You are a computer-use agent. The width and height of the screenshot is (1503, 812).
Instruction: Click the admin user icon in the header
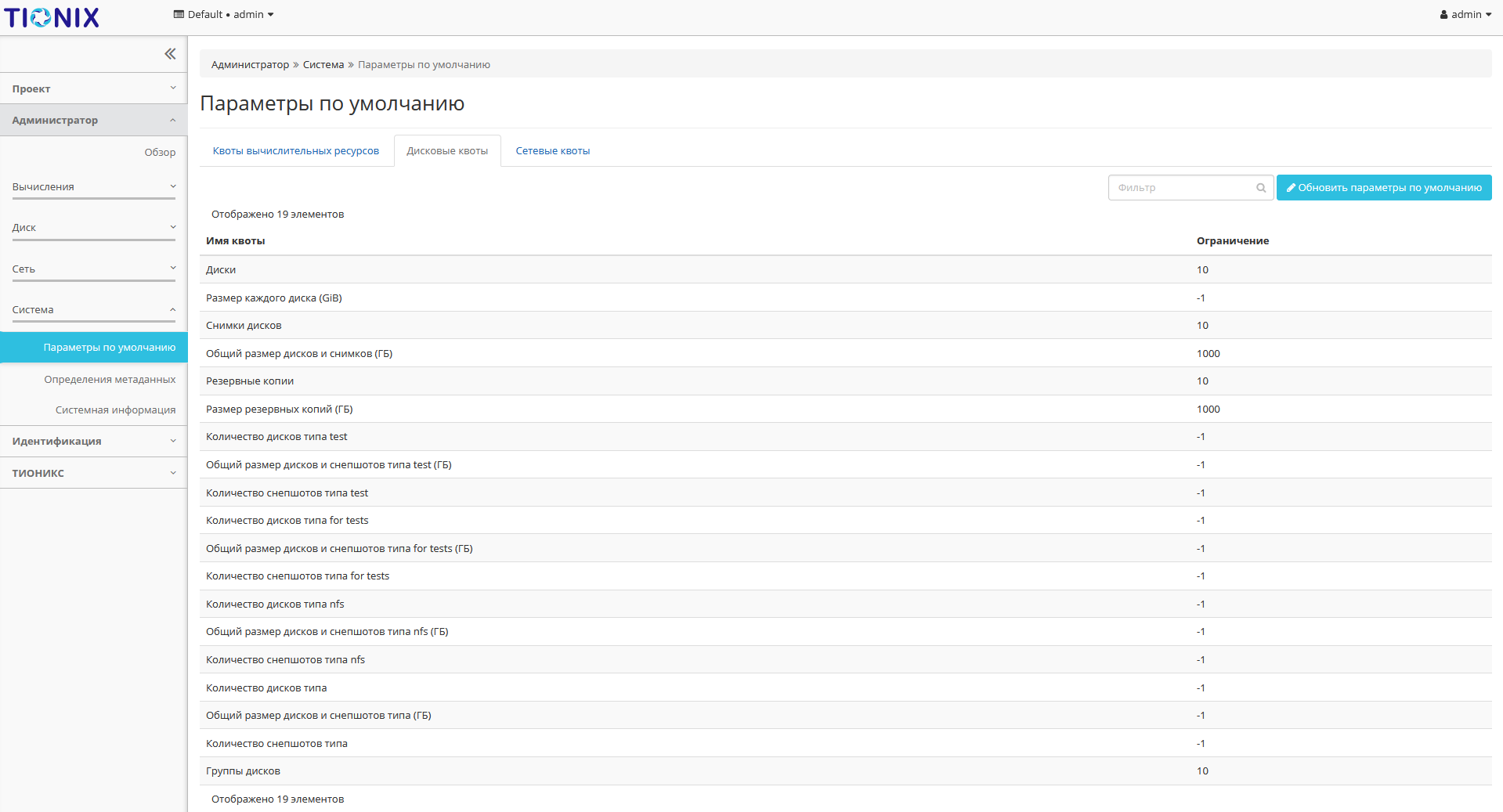click(x=1443, y=15)
